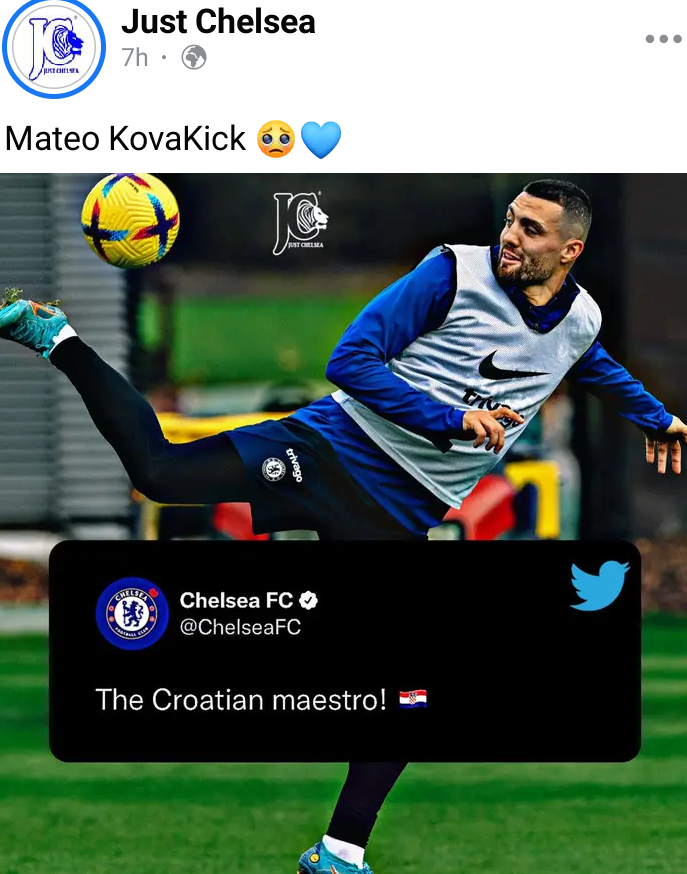The height and width of the screenshot is (874, 687).
Task: Click the Croatian flag emoji
Action: 413,699
